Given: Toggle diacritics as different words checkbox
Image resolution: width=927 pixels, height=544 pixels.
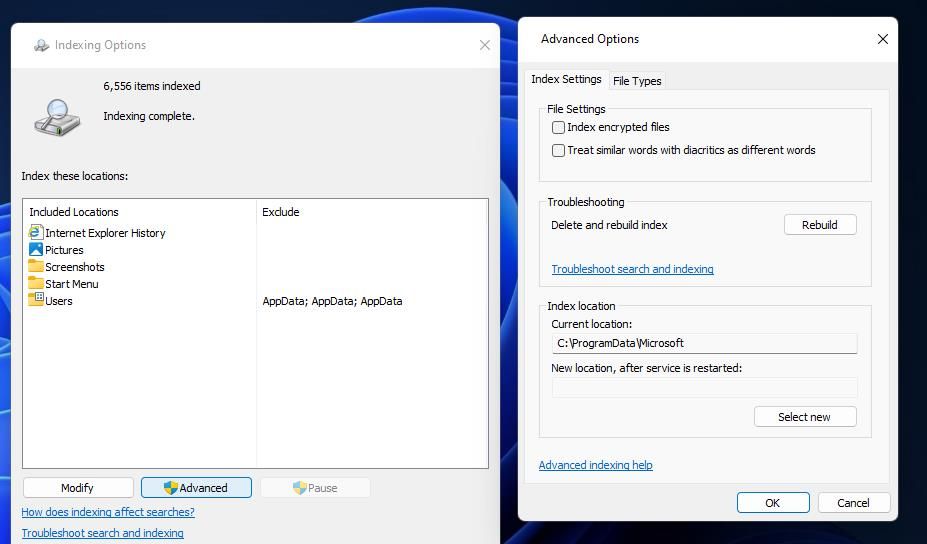Looking at the screenshot, I should coord(558,150).
